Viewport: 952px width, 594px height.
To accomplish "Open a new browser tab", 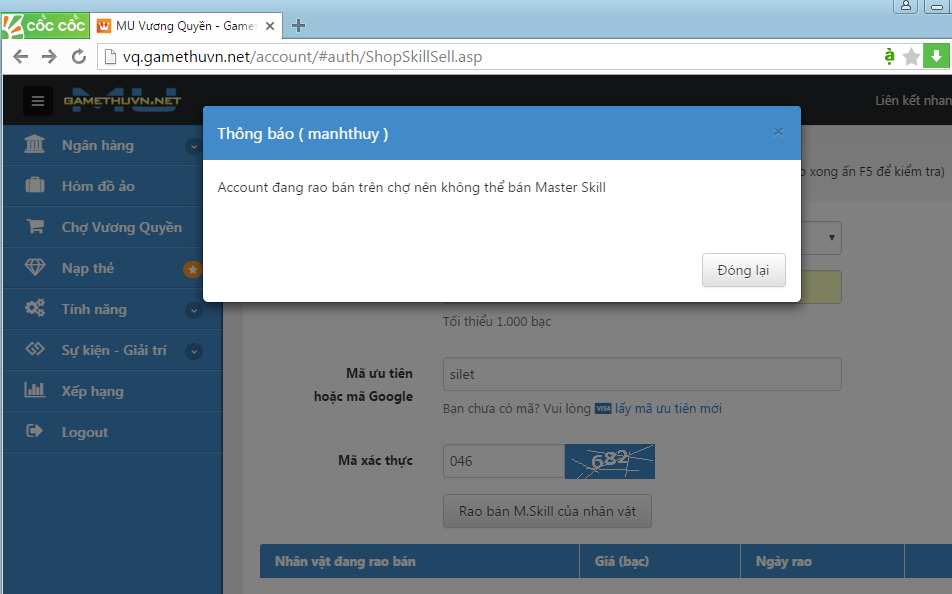I will point(298,25).
